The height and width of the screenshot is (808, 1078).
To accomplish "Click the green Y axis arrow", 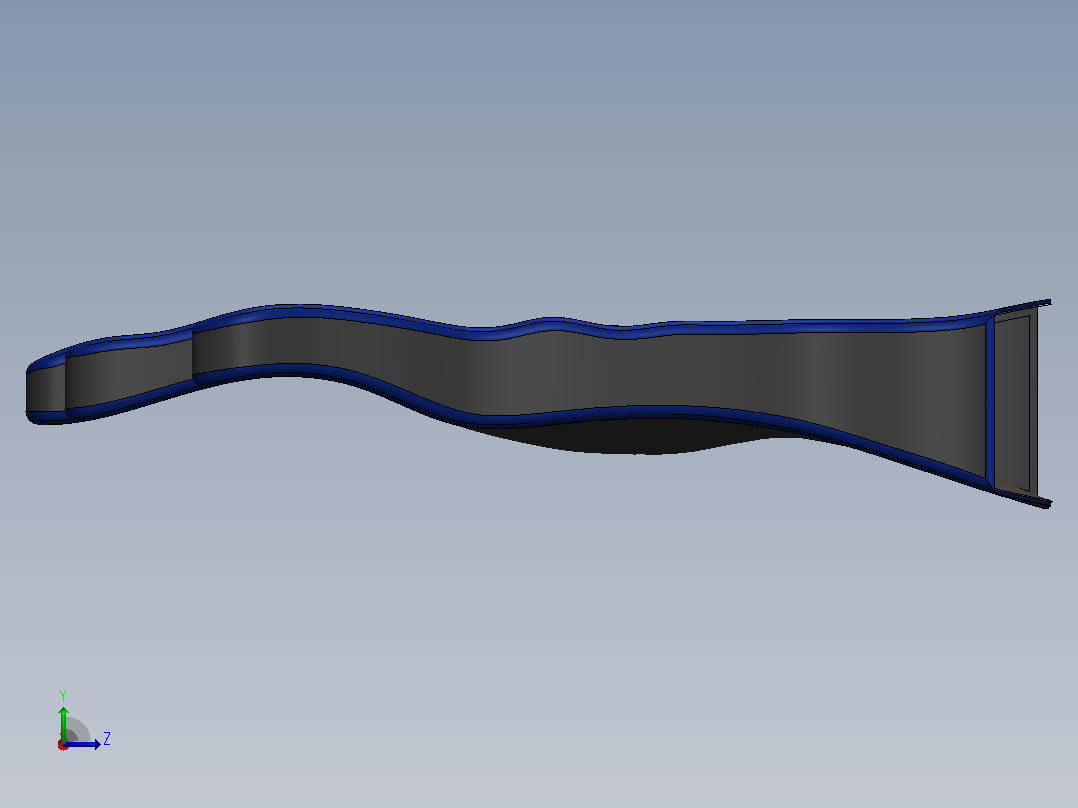I will [x=63, y=723].
